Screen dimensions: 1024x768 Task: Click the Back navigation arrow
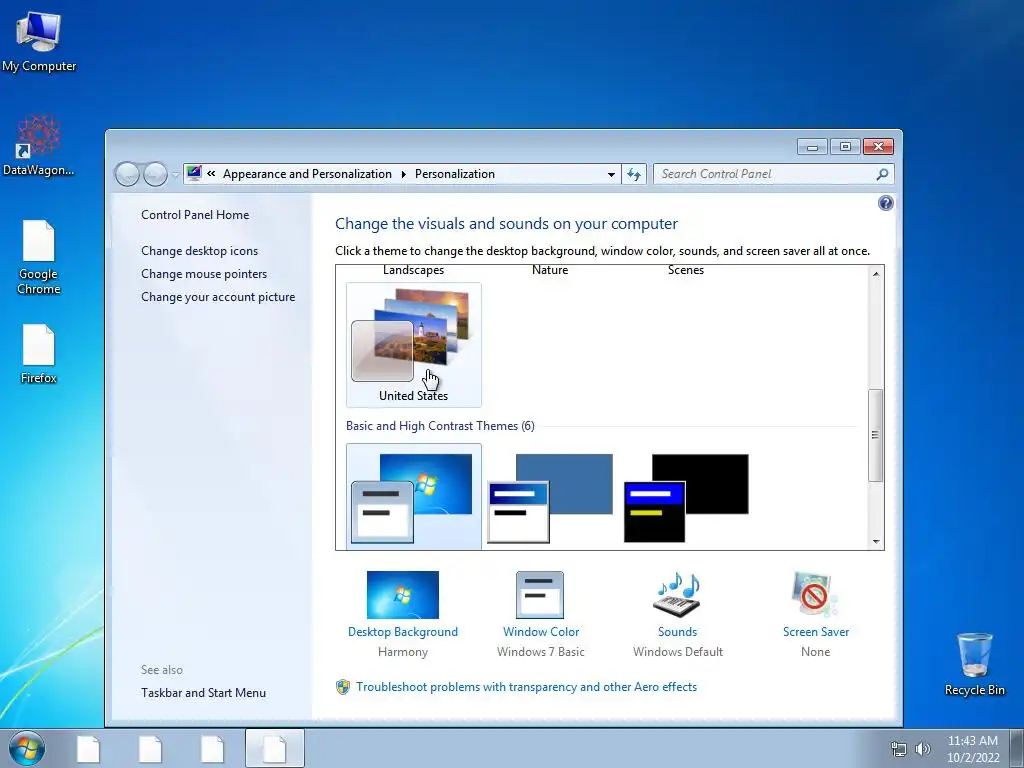tap(127, 174)
